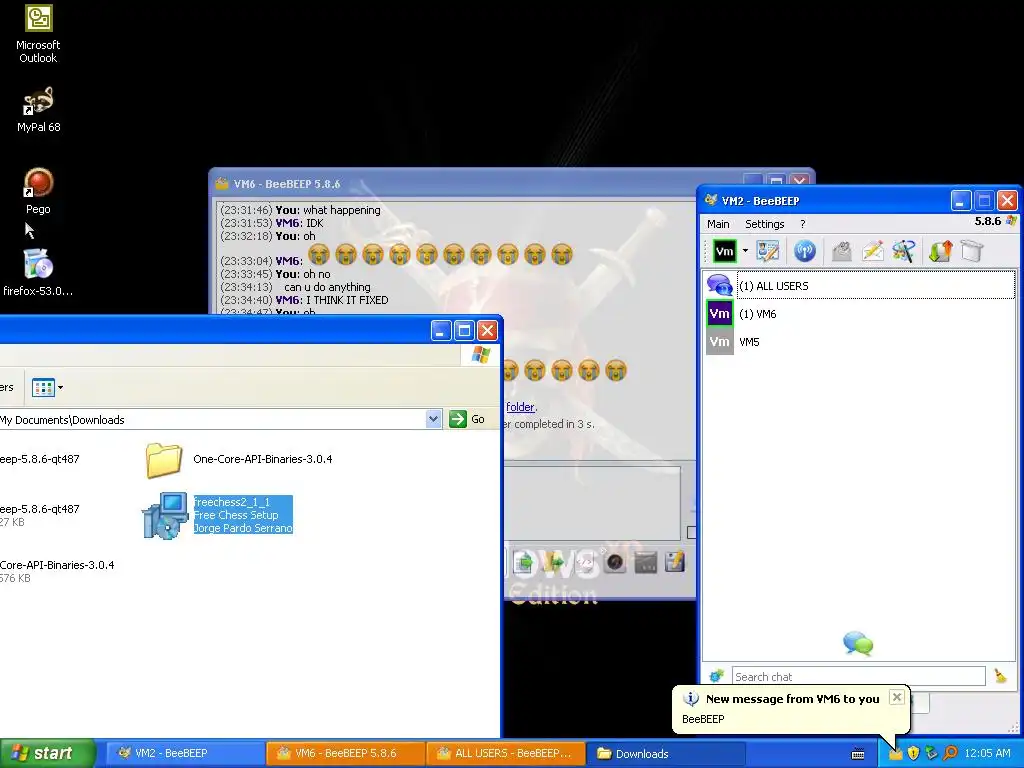
Task: Open the Settings menu in VM2 BeeBEEP
Action: (x=765, y=224)
